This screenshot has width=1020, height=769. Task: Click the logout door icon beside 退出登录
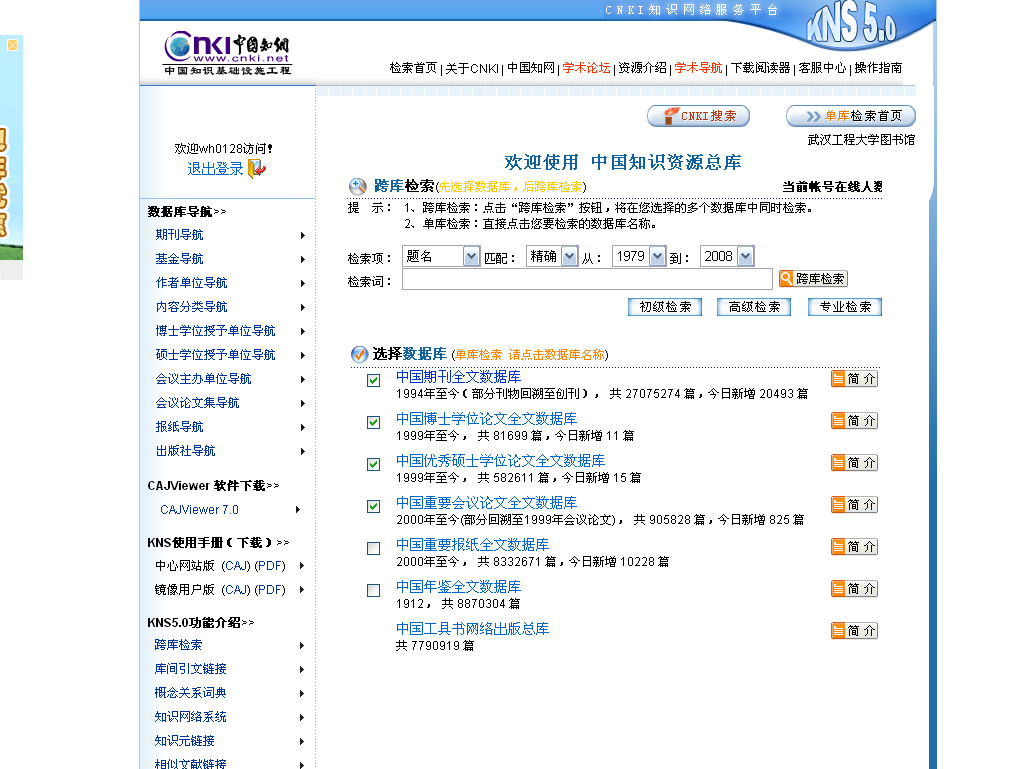257,169
